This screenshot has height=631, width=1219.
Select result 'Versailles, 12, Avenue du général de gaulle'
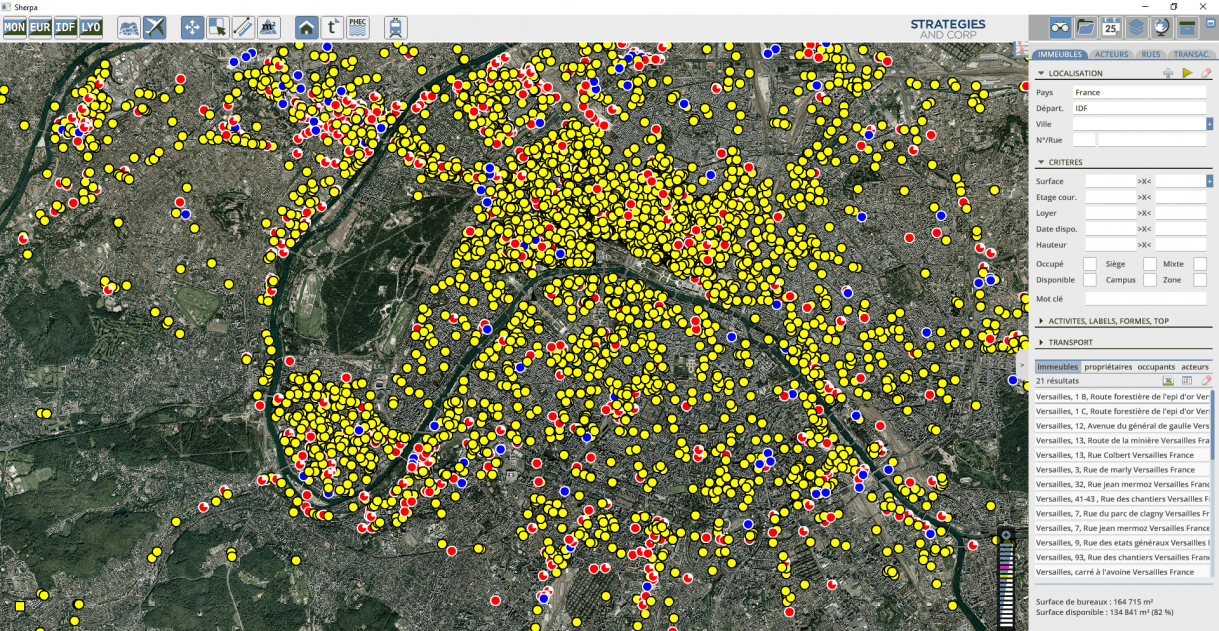point(1122,425)
